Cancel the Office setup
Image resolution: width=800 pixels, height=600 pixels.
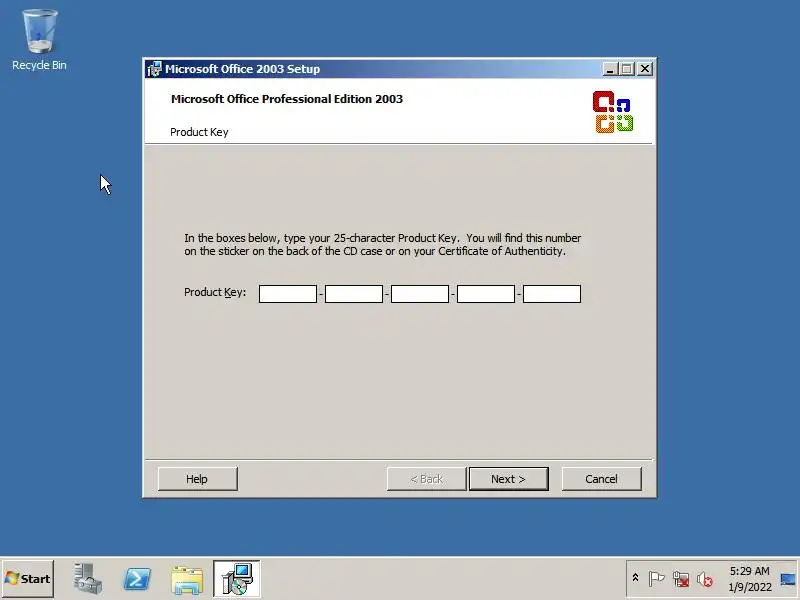click(602, 479)
